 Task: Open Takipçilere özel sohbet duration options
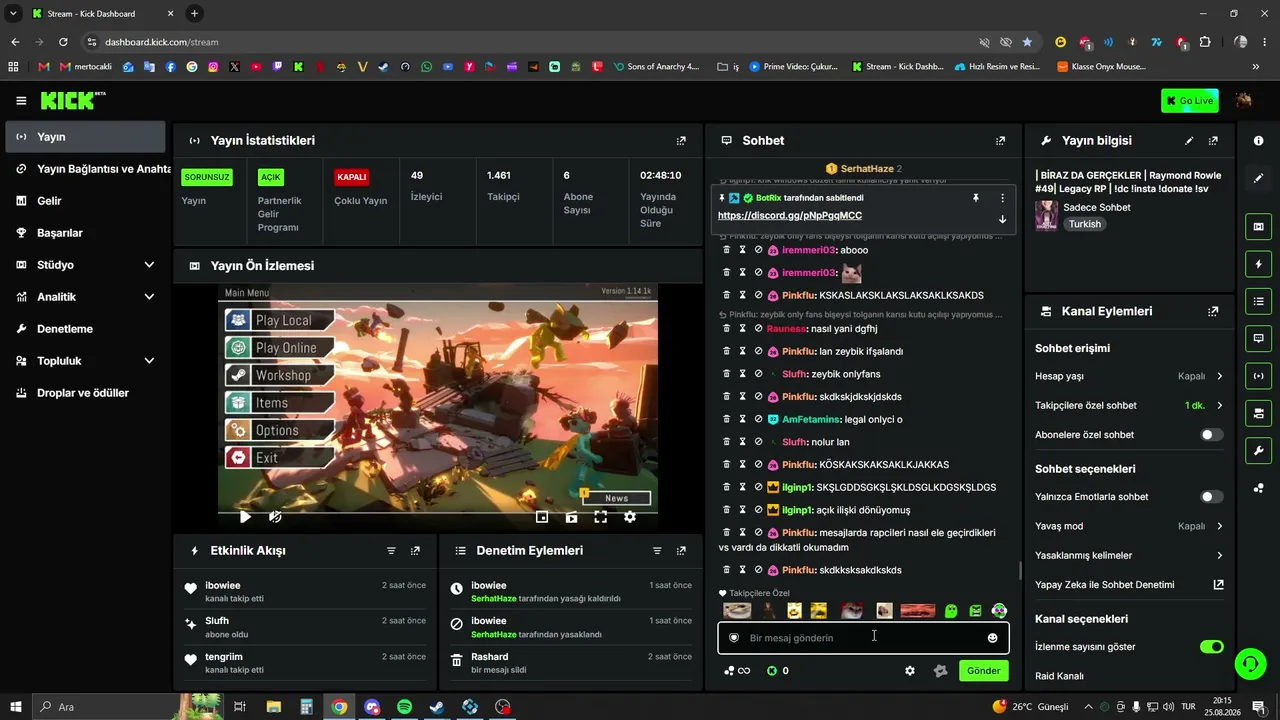point(1129,406)
